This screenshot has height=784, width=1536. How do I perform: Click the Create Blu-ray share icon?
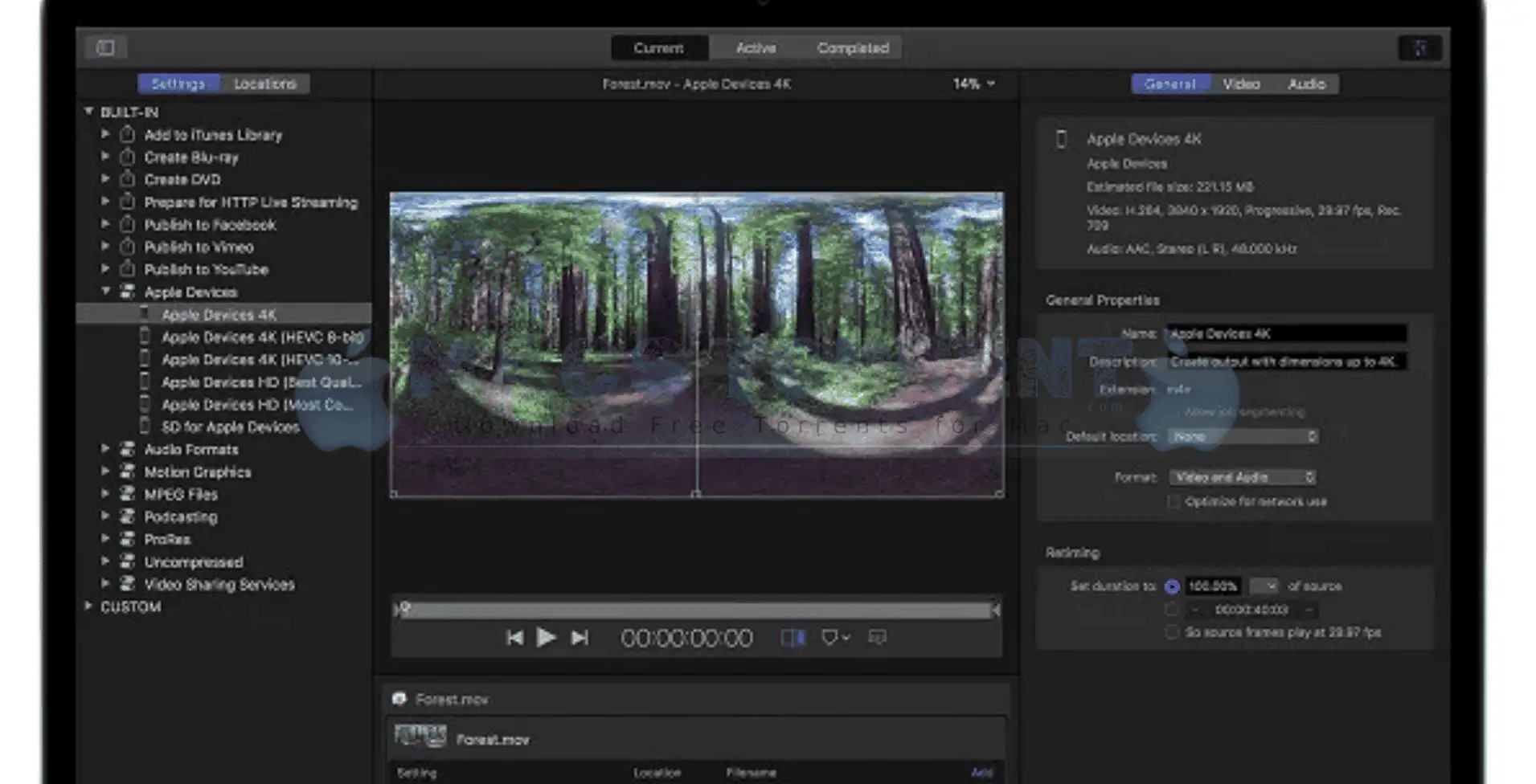tap(127, 157)
